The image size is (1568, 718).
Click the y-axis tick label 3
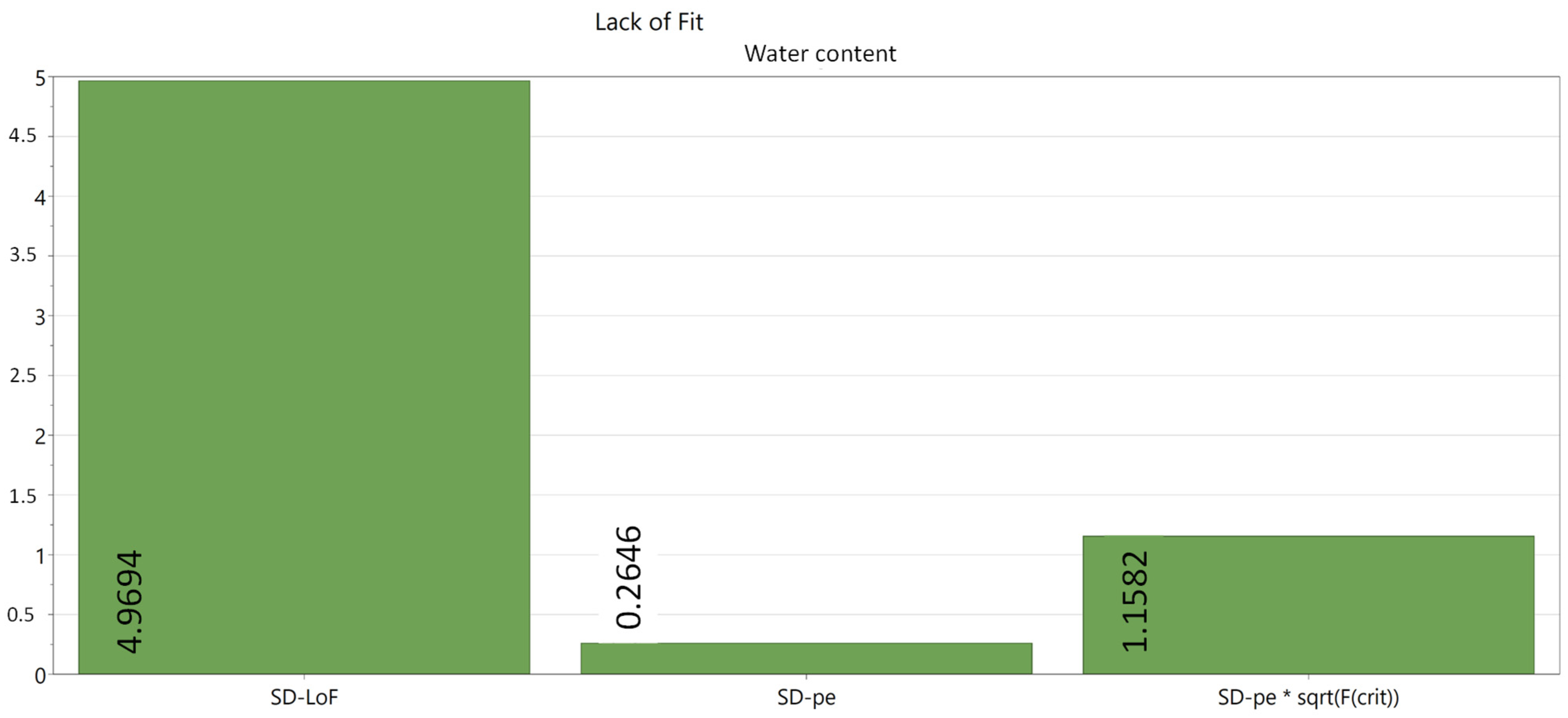40,317
